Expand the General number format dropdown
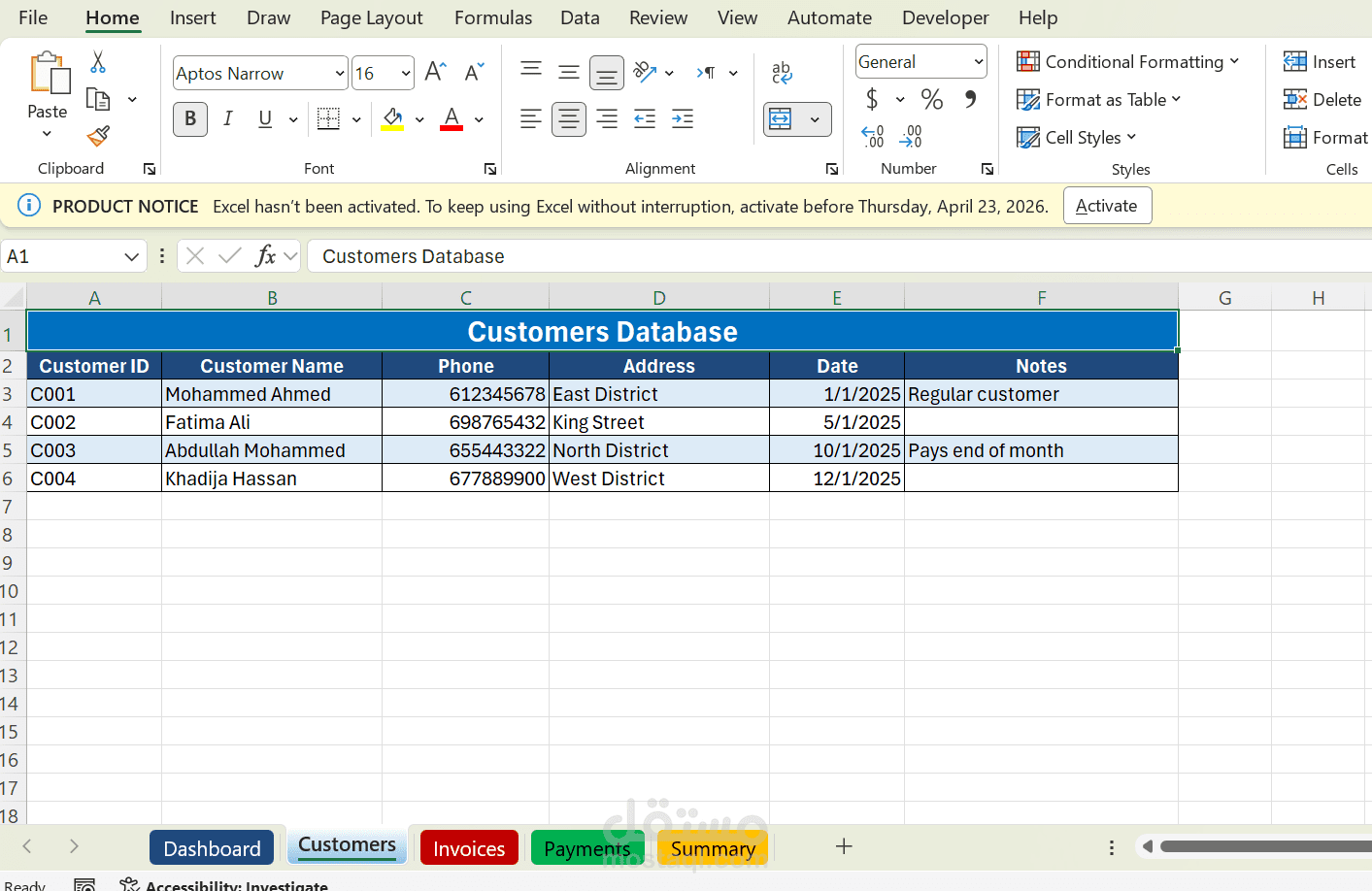Screen dimensions: 1372x891 point(978,62)
